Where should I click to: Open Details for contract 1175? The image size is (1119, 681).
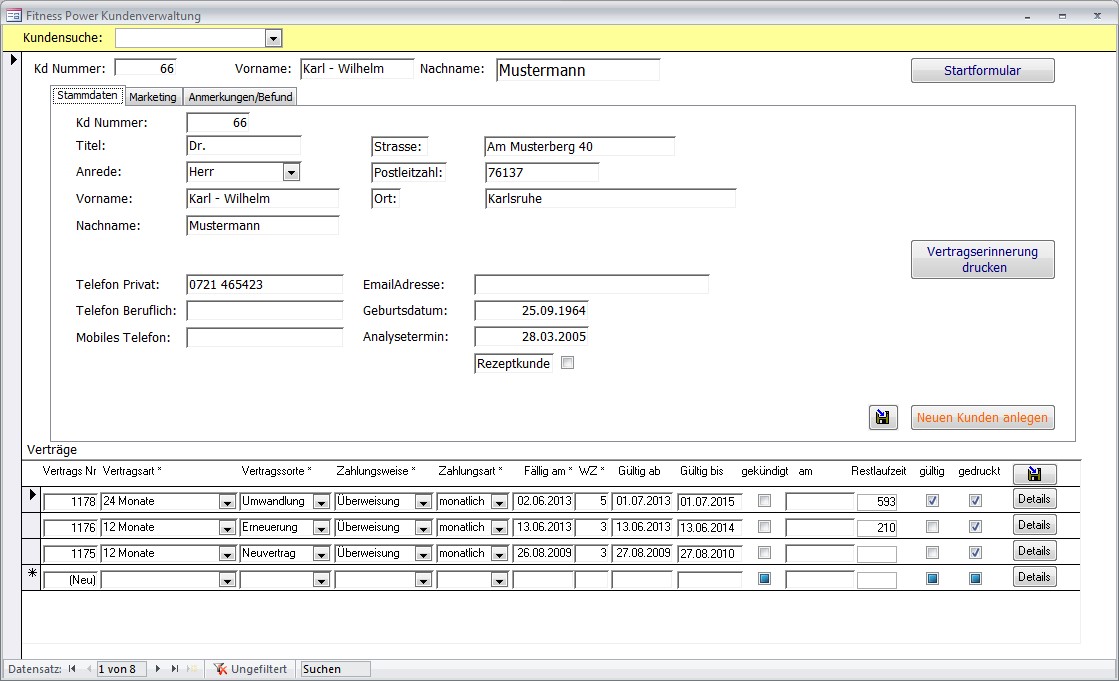coord(1034,551)
